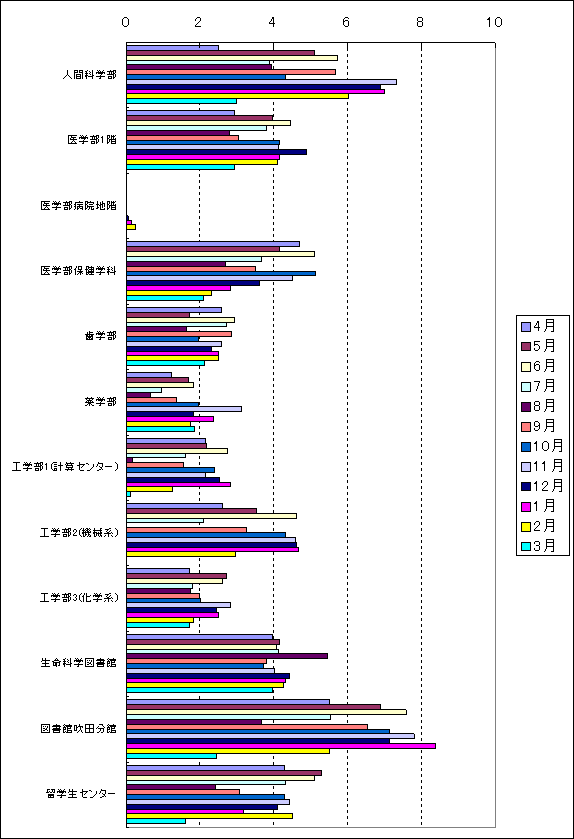The height and width of the screenshot is (839, 574).
Task: Click the 3月 cyan legend swatch
Action: pos(526,546)
